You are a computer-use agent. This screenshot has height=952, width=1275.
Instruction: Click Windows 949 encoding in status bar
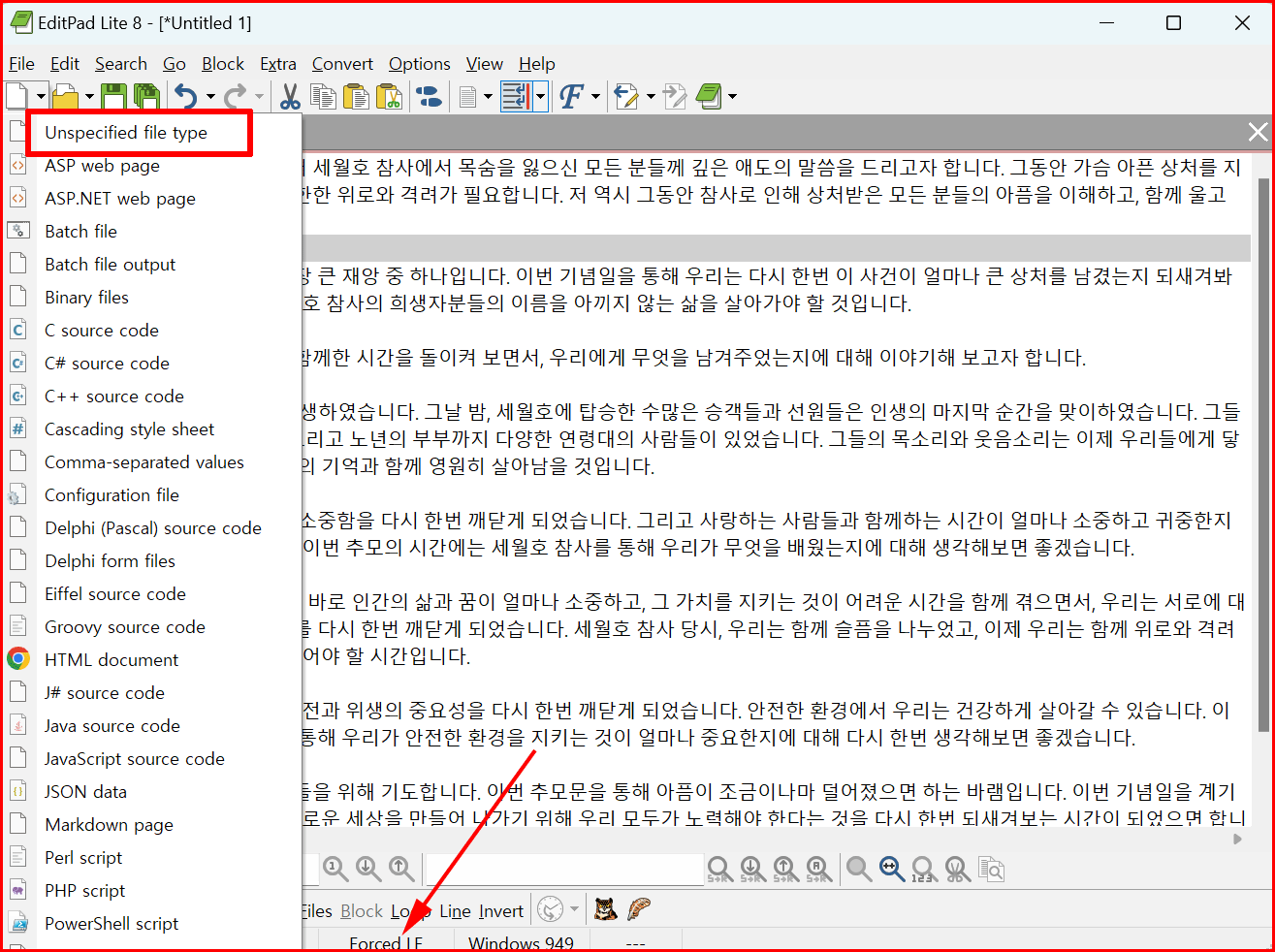click(521, 942)
